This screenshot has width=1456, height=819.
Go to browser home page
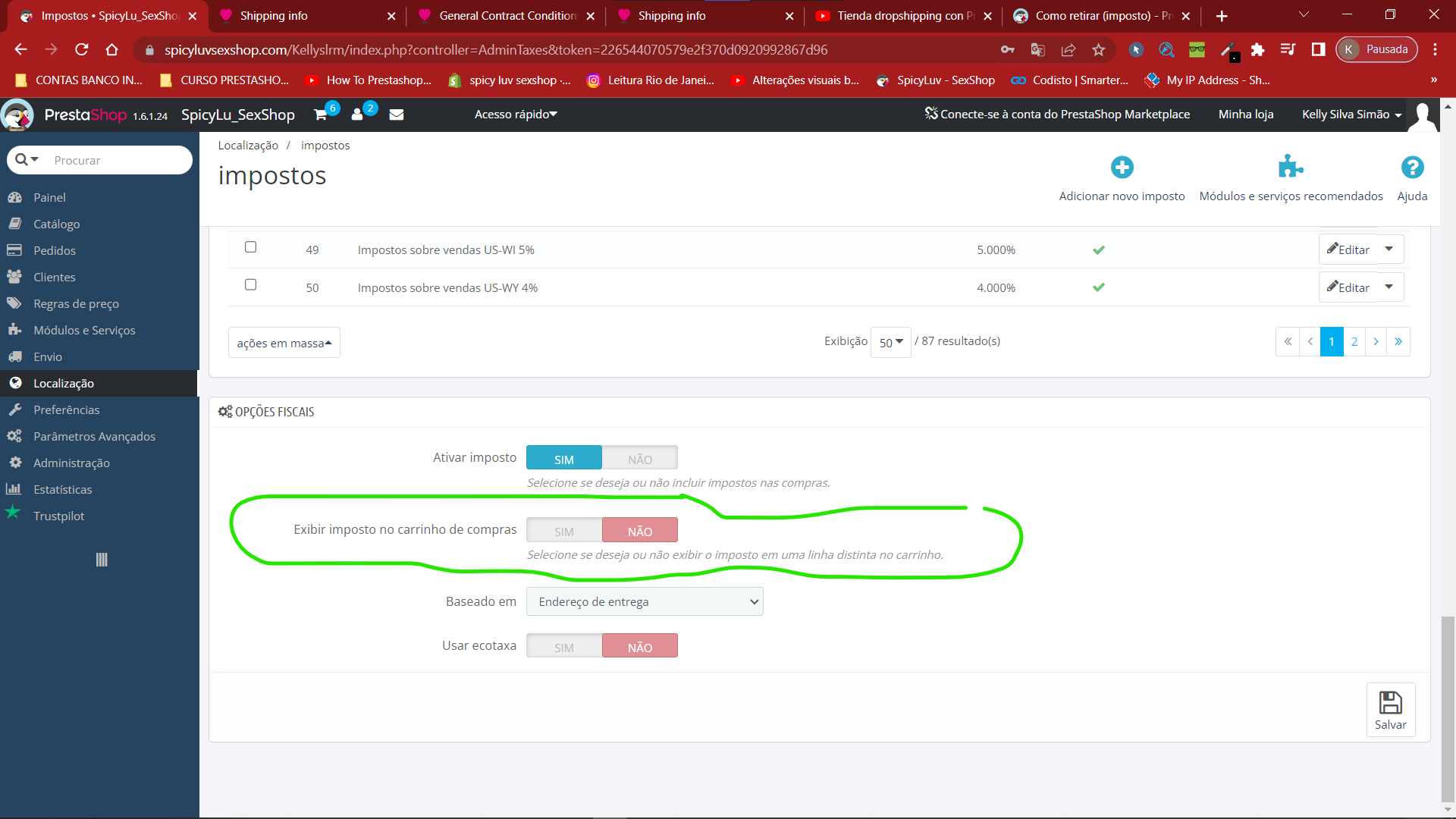(112, 49)
